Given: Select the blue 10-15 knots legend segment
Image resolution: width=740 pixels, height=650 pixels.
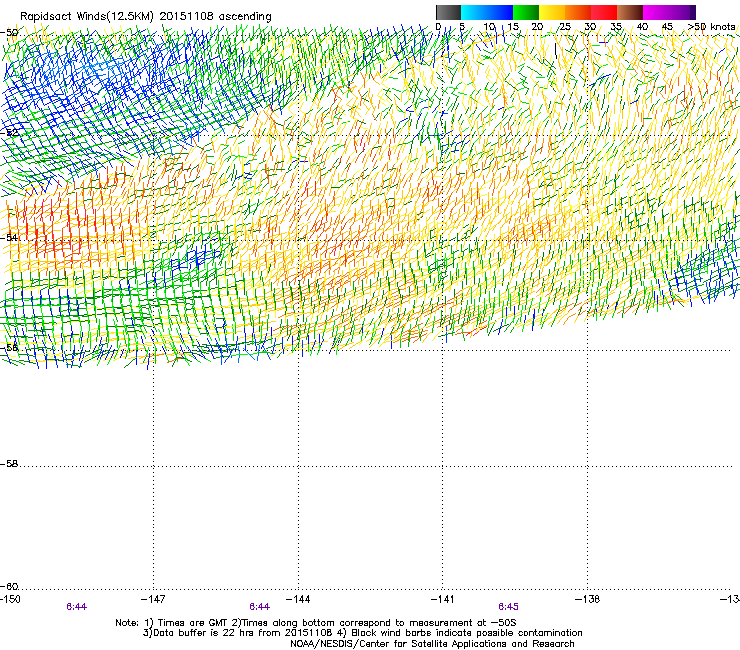Looking at the screenshot, I should click(x=500, y=12).
